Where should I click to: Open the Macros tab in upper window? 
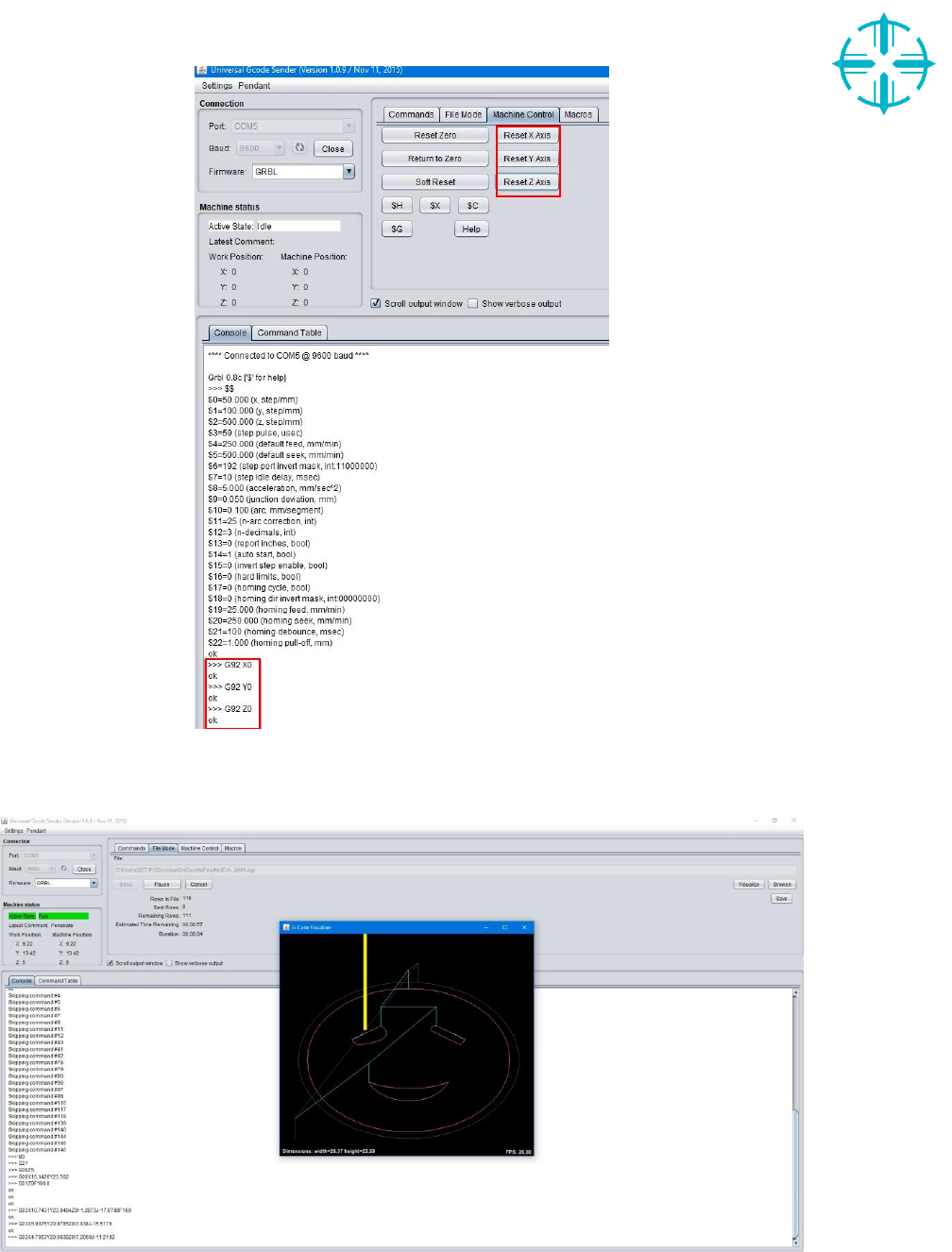pyautogui.click(x=578, y=114)
